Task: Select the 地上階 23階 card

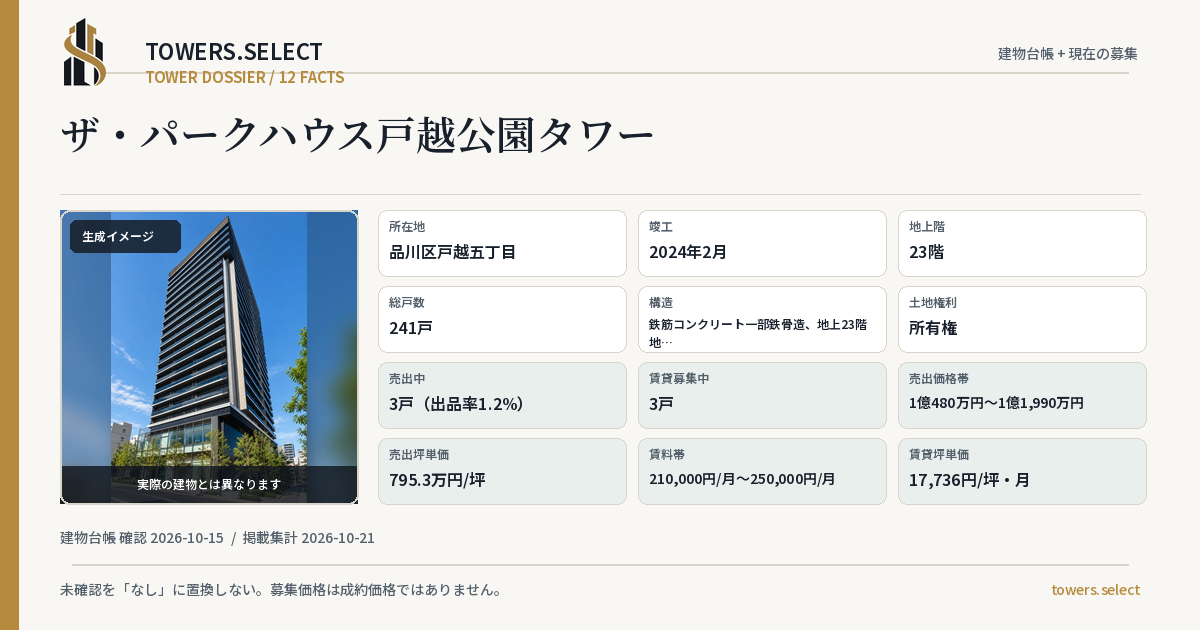Action: coord(1022,243)
